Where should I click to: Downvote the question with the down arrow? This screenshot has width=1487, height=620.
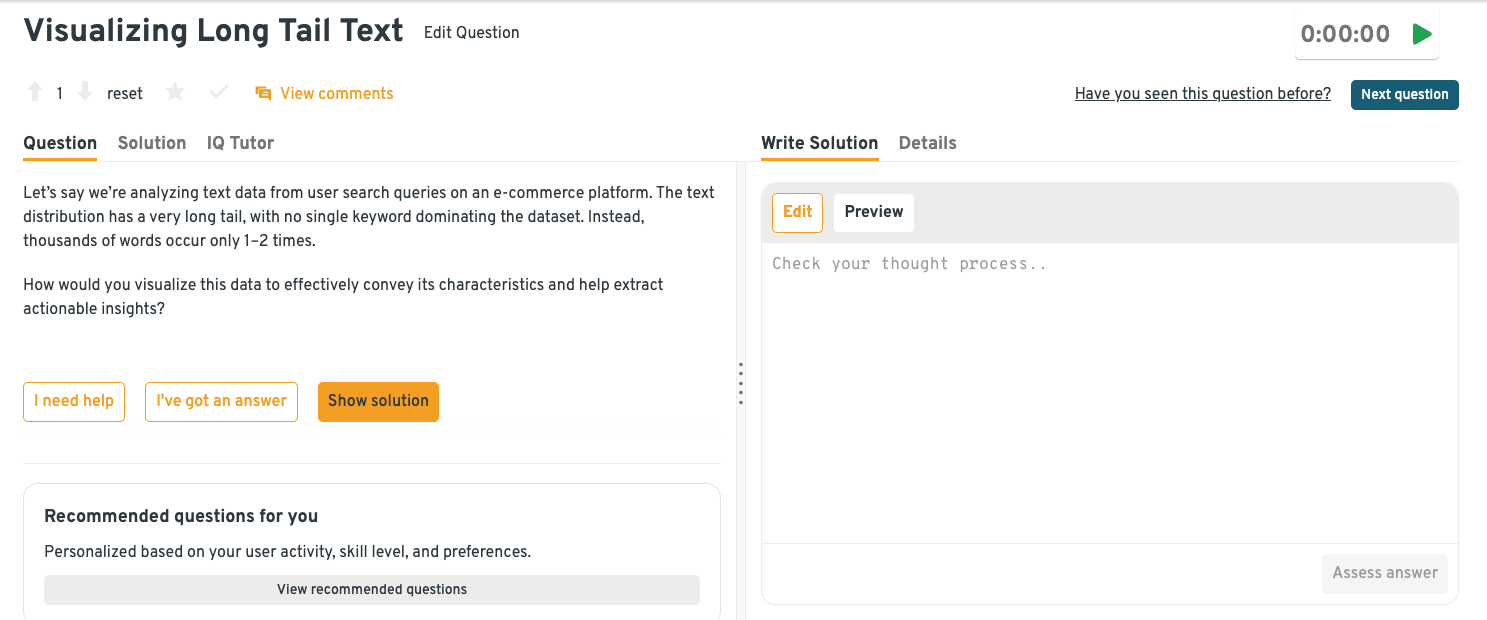tap(85, 93)
